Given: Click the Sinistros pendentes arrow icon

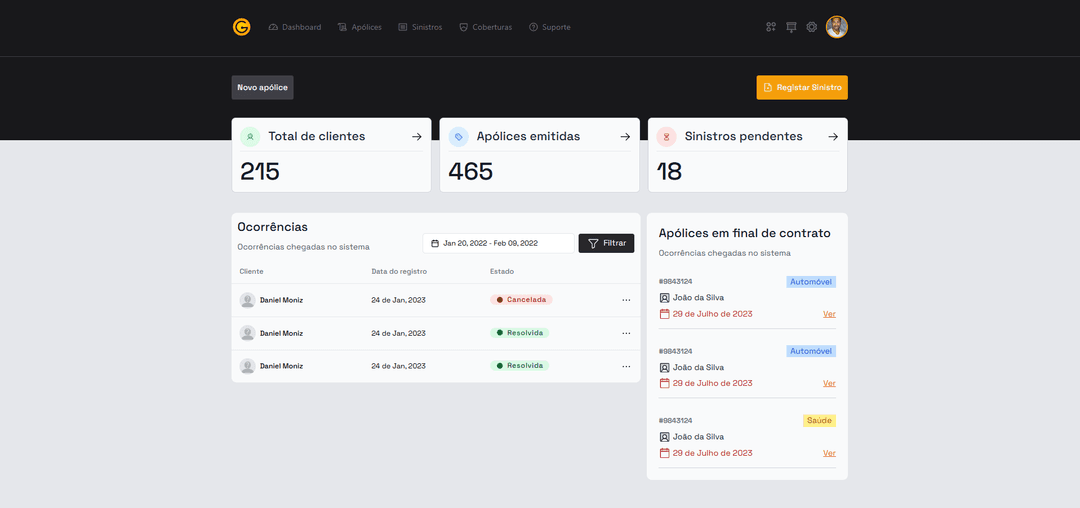Looking at the screenshot, I should (833, 137).
